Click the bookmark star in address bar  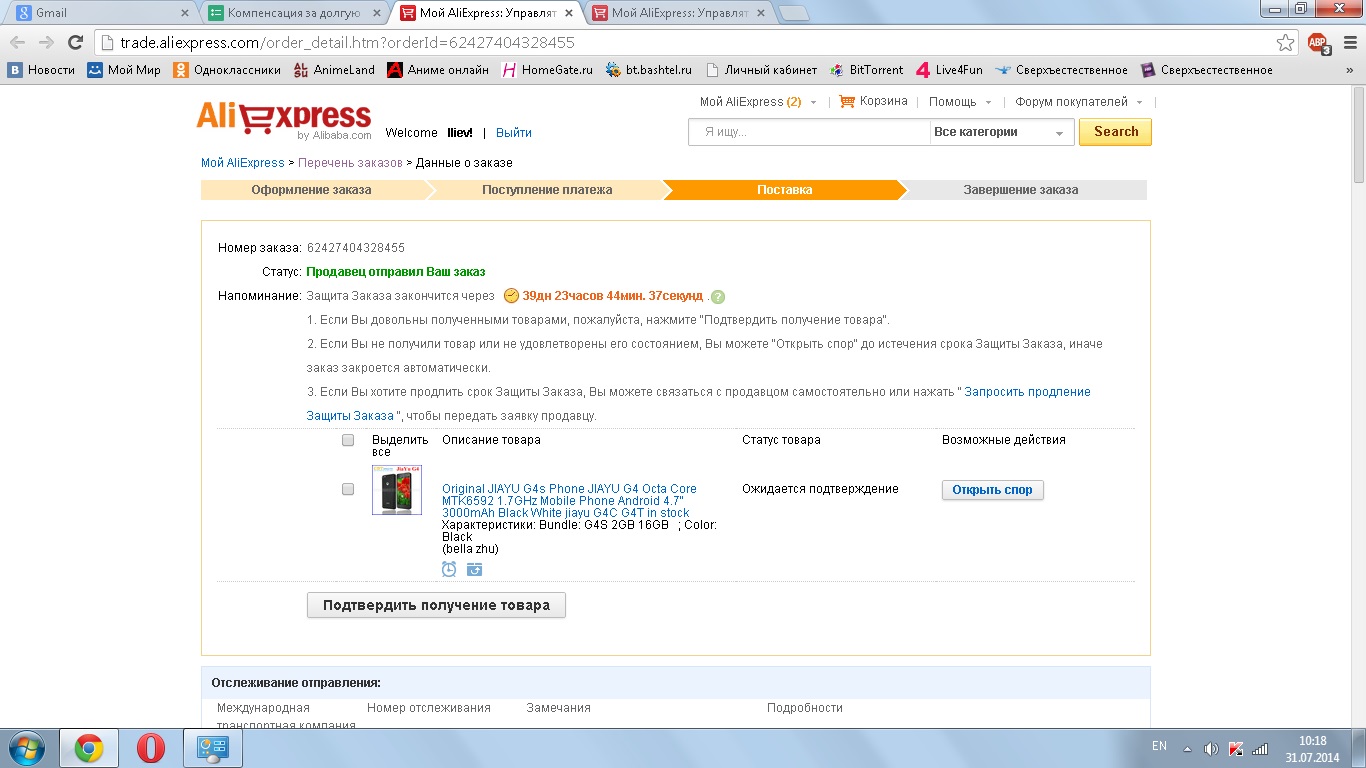pyautogui.click(x=1285, y=43)
